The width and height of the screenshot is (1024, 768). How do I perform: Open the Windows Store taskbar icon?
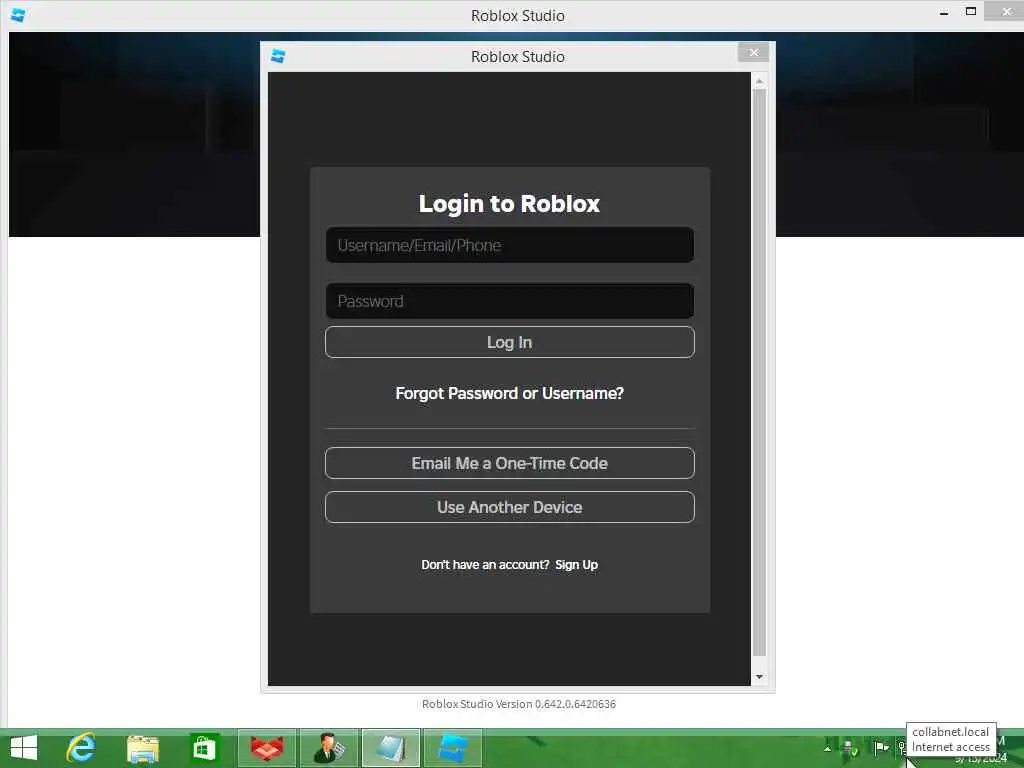click(204, 748)
